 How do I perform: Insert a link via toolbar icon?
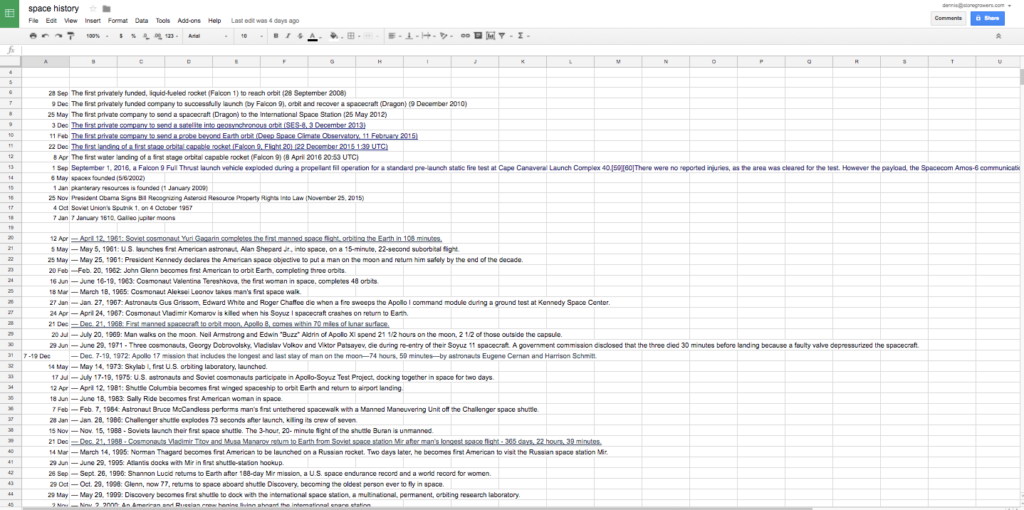pos(465,36)
